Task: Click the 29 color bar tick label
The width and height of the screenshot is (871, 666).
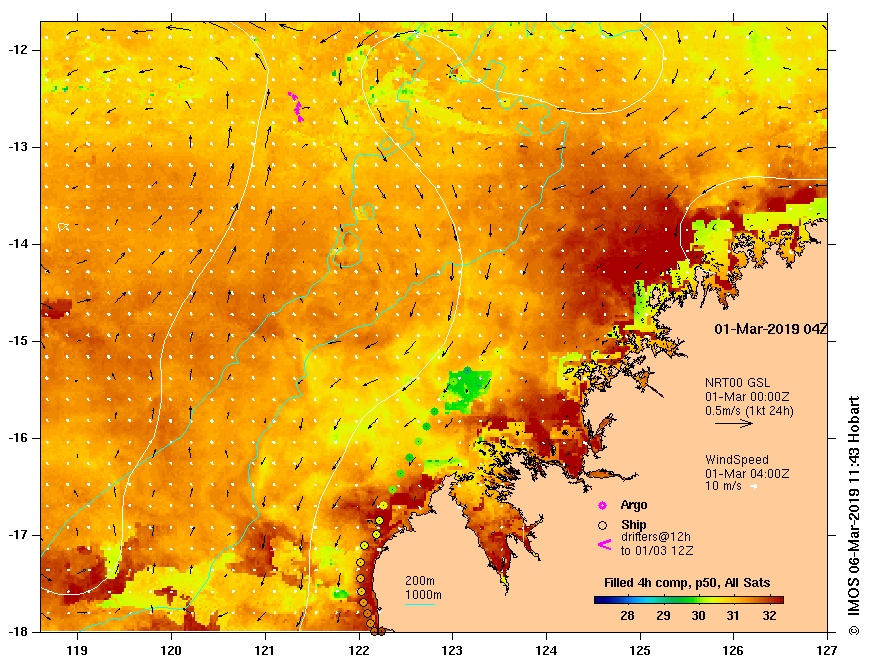Action: coord(663,615)
